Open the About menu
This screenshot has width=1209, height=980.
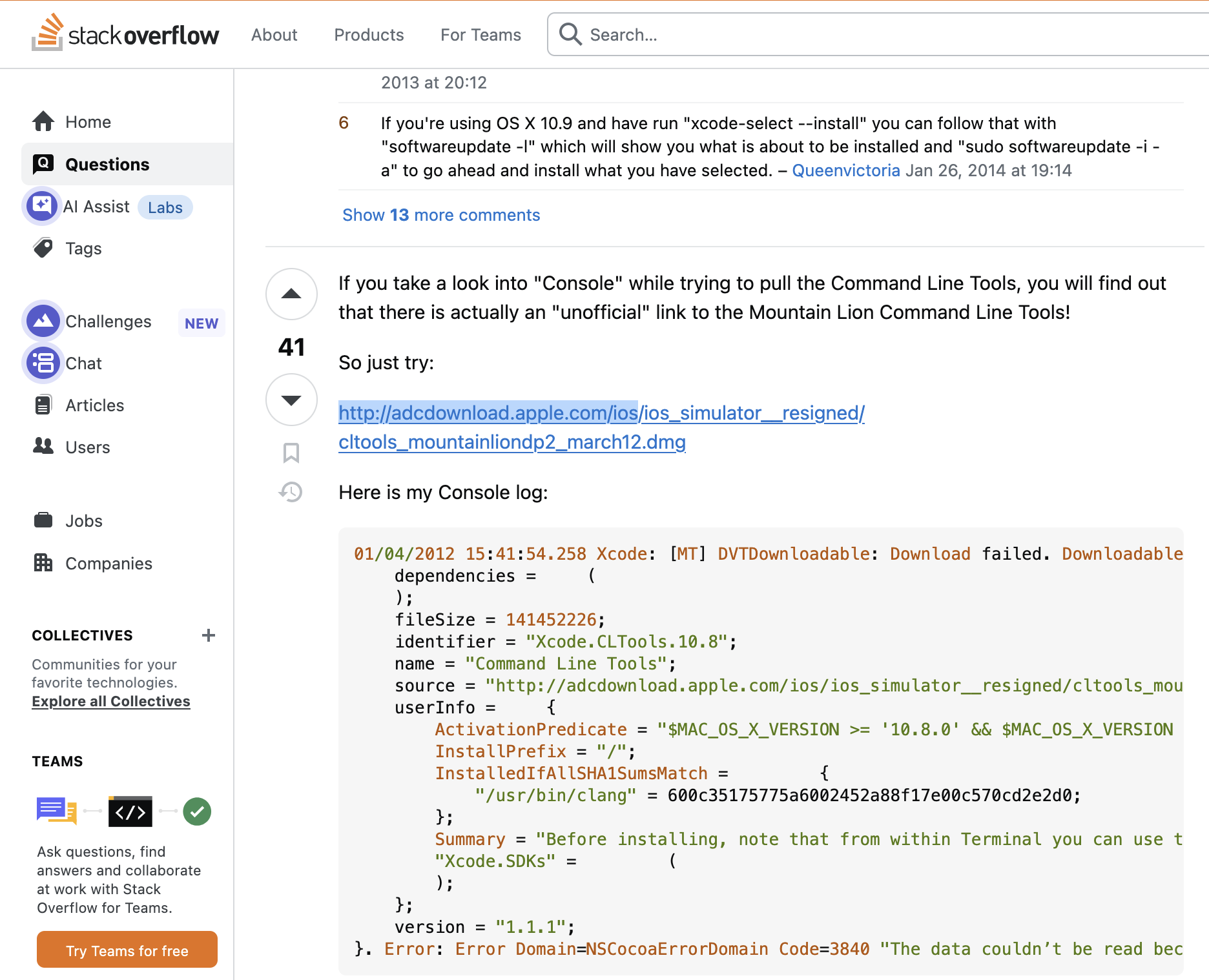tap(274, 35)
